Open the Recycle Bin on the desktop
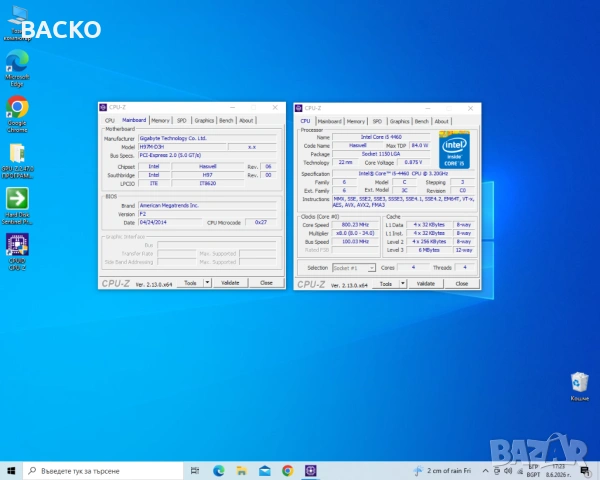The height and width of the screenshot is (480, 600). click(579, 386)
